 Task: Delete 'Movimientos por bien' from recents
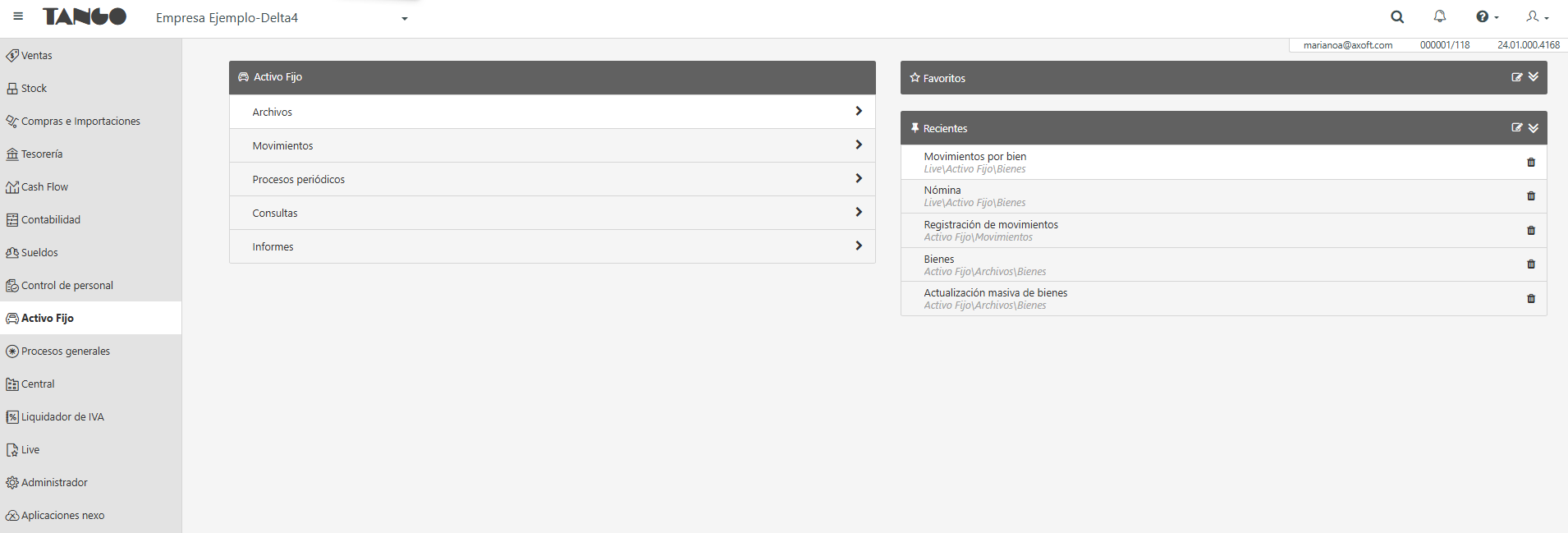click(x=1531, y=163)
